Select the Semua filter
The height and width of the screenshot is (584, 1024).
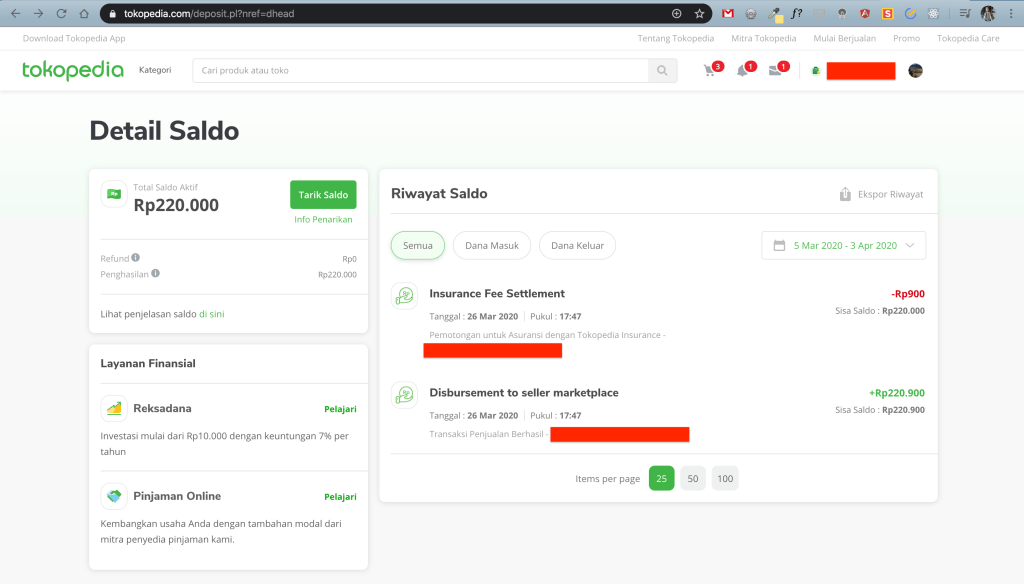418,245
